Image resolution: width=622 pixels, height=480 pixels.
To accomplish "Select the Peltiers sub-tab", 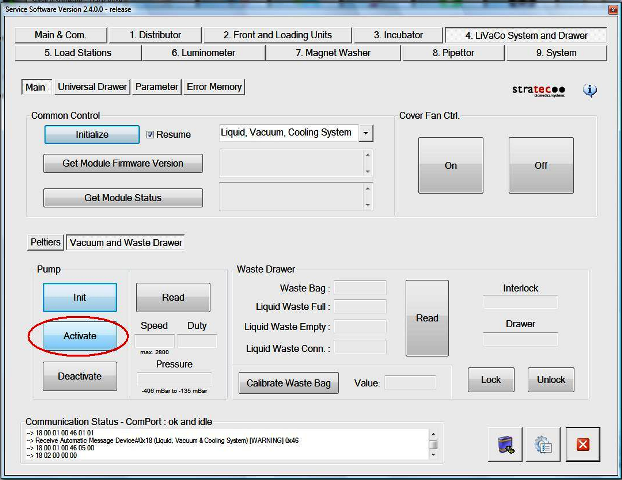I will tap(45, 242).
